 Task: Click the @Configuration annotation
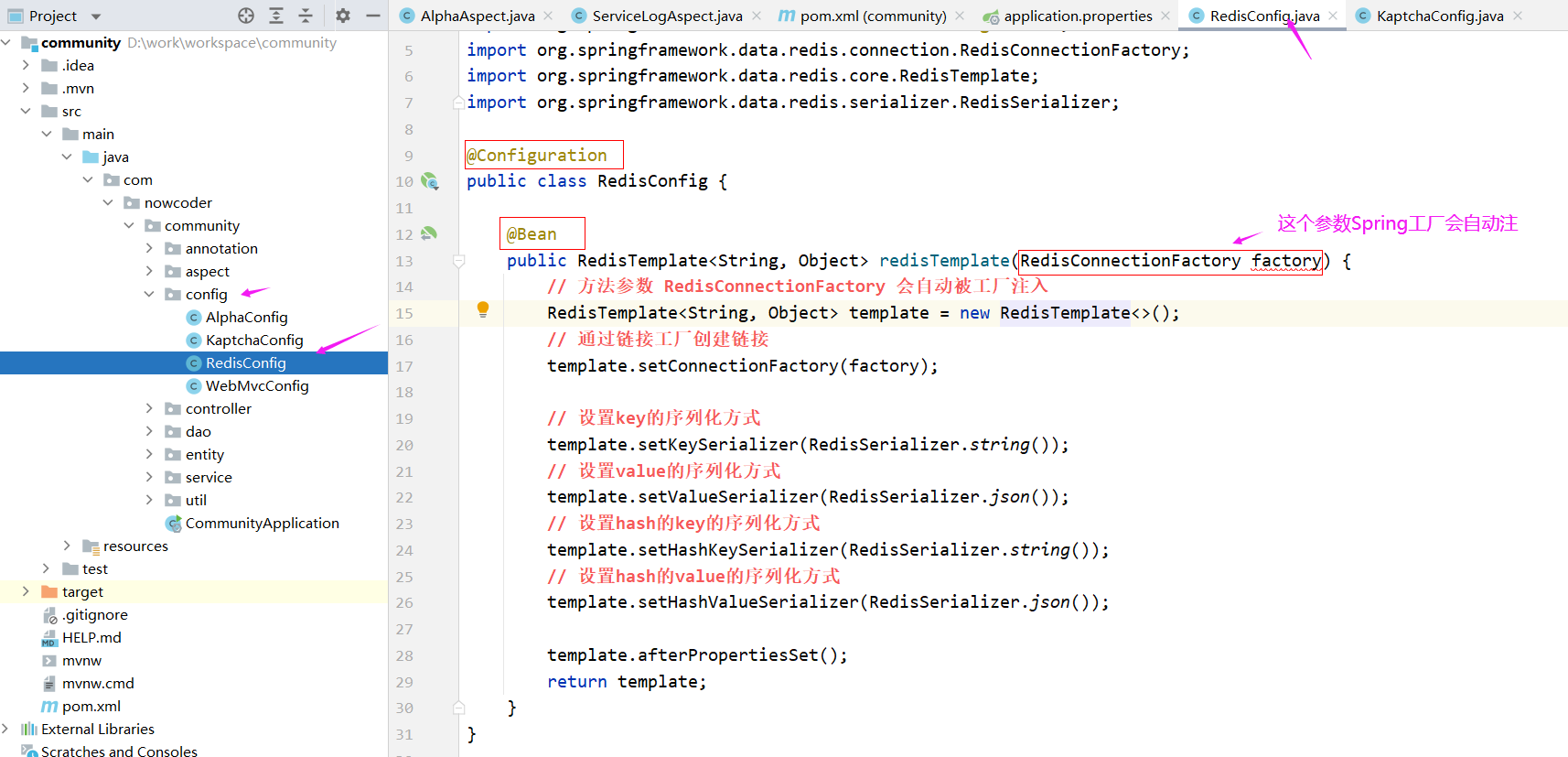pyautogui.click(x=537, y=155)
